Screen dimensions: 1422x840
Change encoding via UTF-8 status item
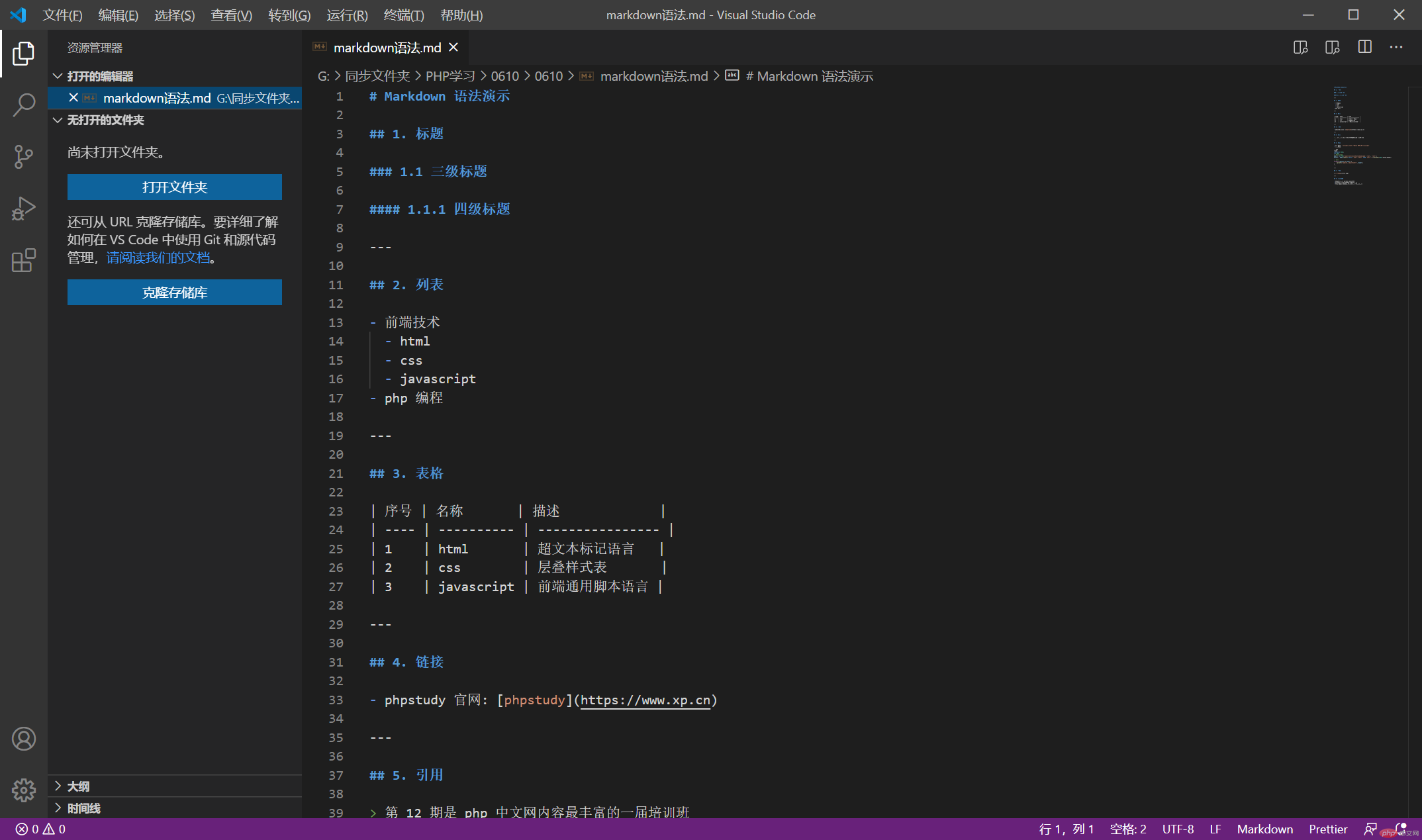(1178, 829)
